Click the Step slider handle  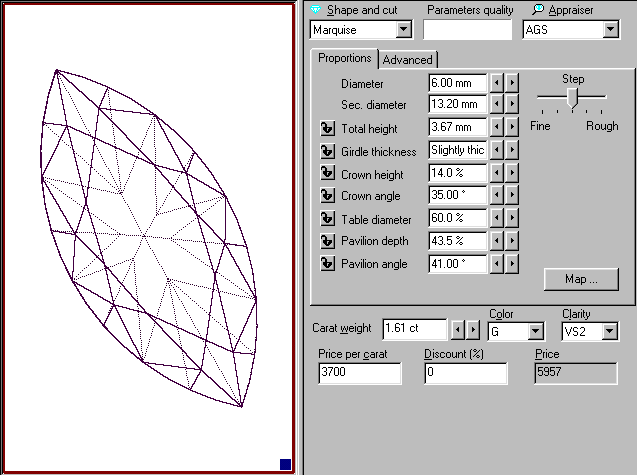coord(572,97)
